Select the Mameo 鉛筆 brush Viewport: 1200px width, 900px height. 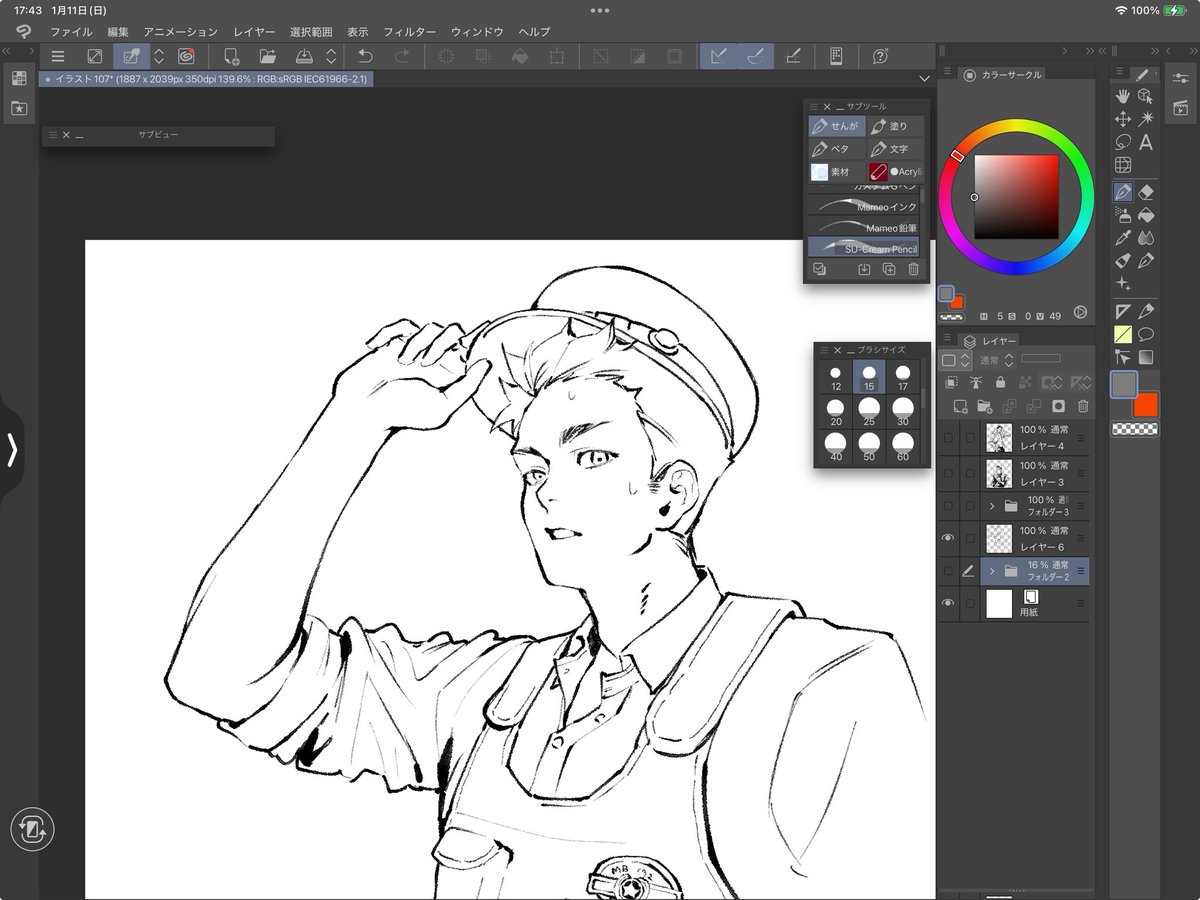864,228
